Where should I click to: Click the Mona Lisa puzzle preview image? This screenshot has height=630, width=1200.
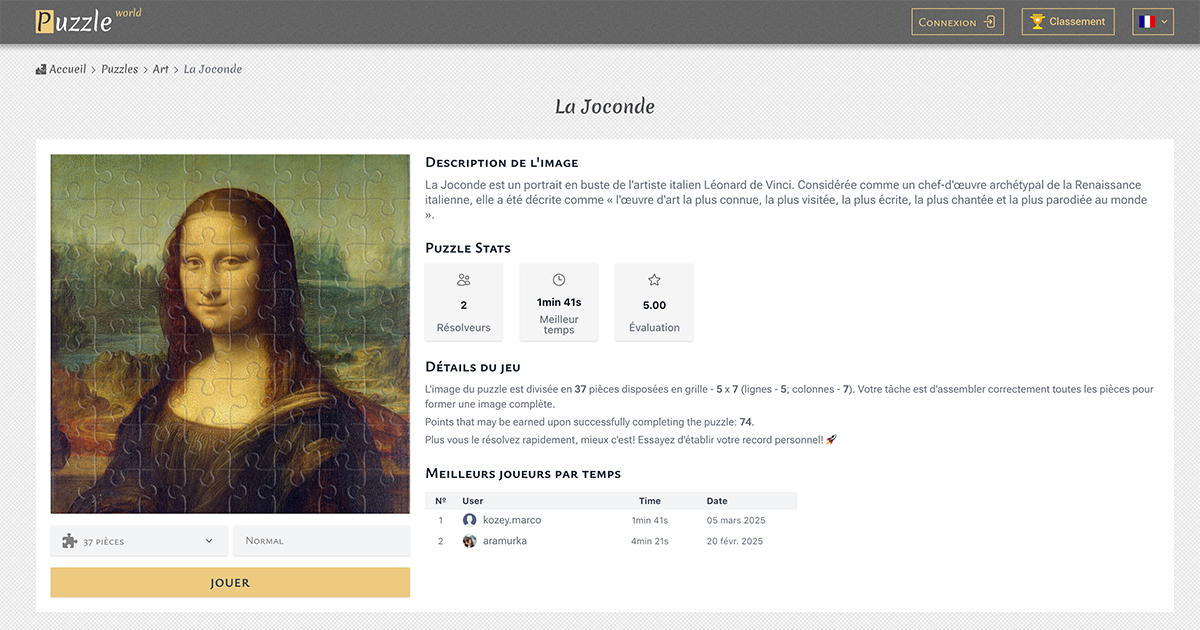pos(229,332)
